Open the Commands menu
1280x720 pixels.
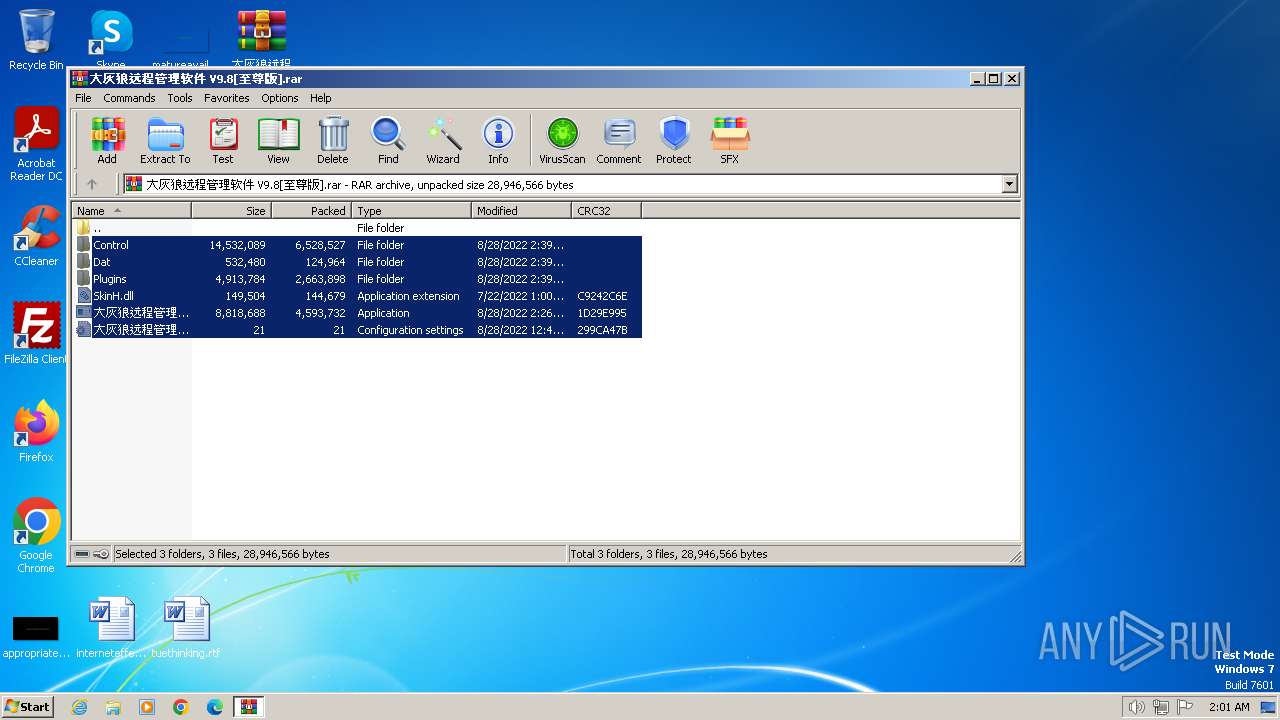129,98
